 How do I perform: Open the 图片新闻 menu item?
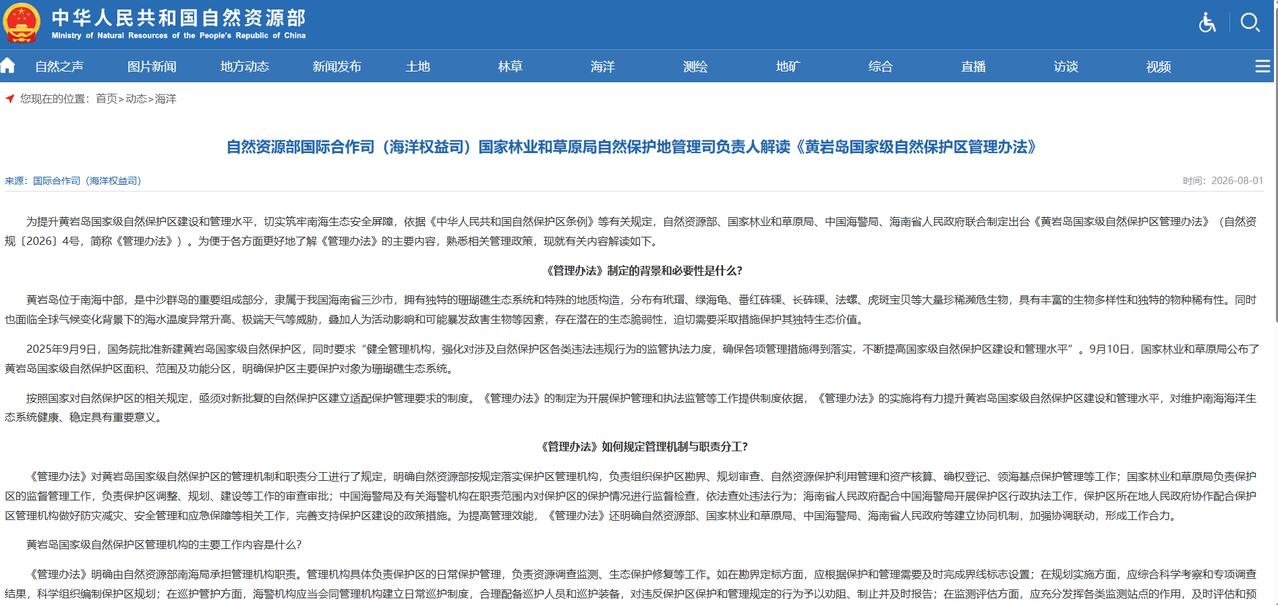tap(152, 67)
